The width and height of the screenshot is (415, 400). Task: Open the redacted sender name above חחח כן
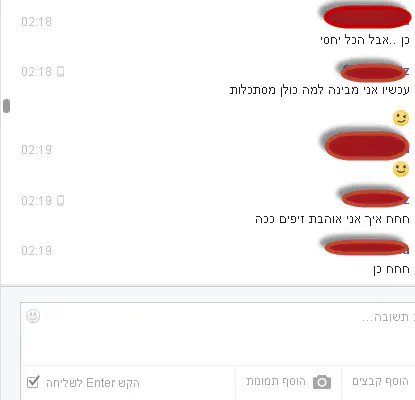coord(367,247)
